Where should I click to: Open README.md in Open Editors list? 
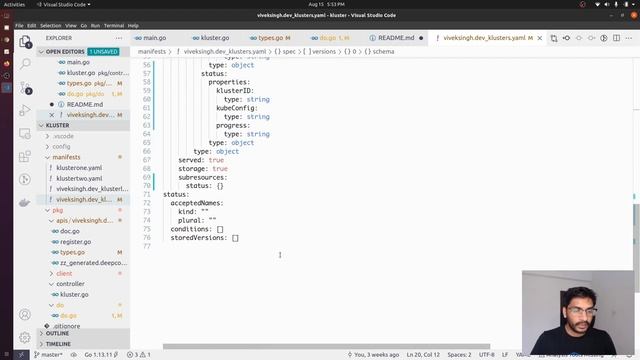click(x=84, y=104)
